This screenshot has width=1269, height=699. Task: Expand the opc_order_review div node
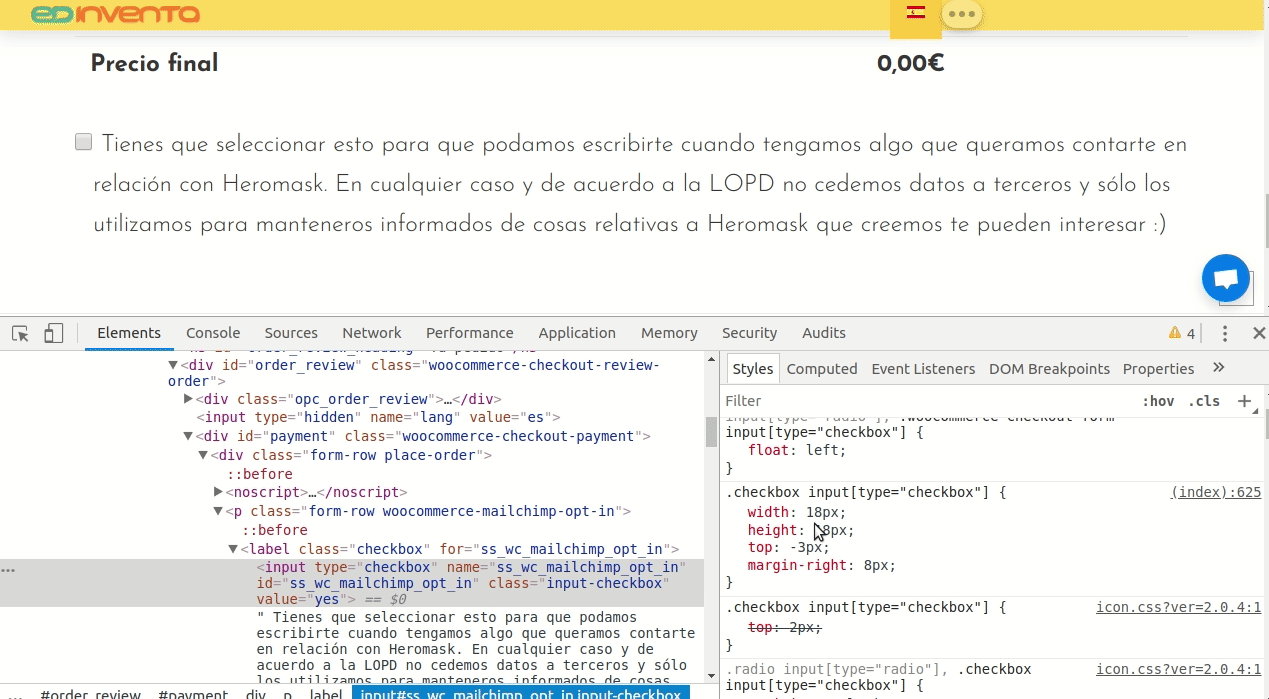[189, 399]
